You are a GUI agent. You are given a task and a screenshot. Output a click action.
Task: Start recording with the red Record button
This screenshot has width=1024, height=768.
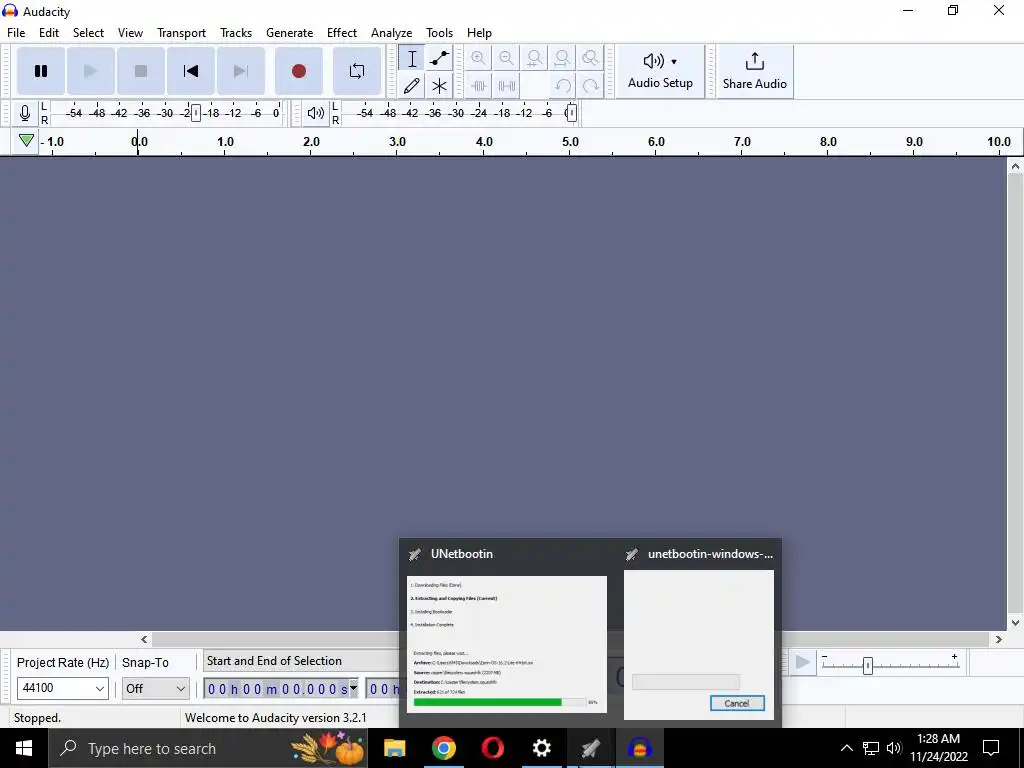(298, 71)
